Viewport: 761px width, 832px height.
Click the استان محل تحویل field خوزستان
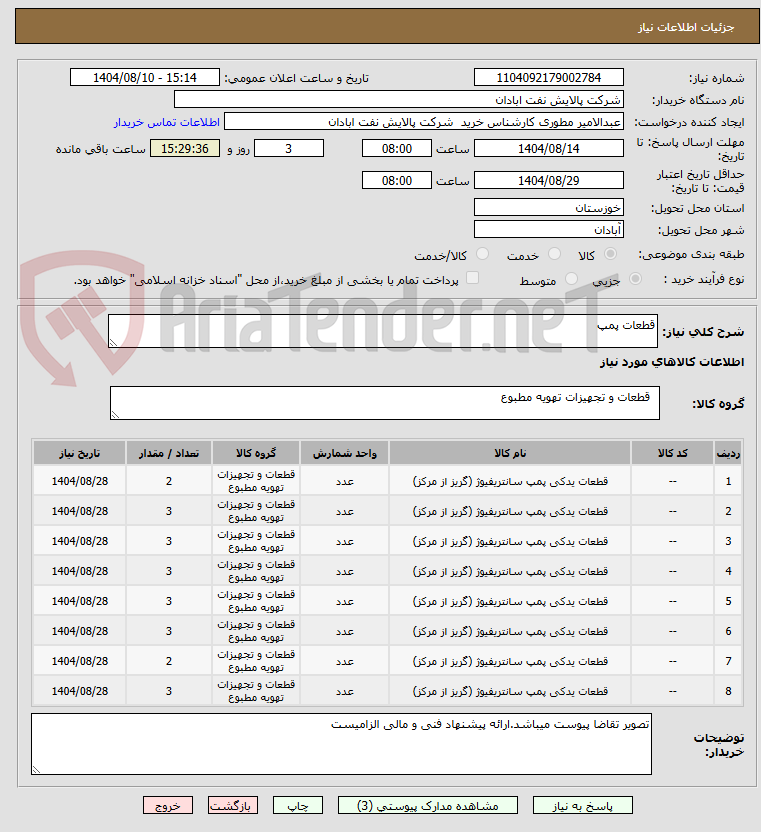pyautogui.click(x=549, y=207)
